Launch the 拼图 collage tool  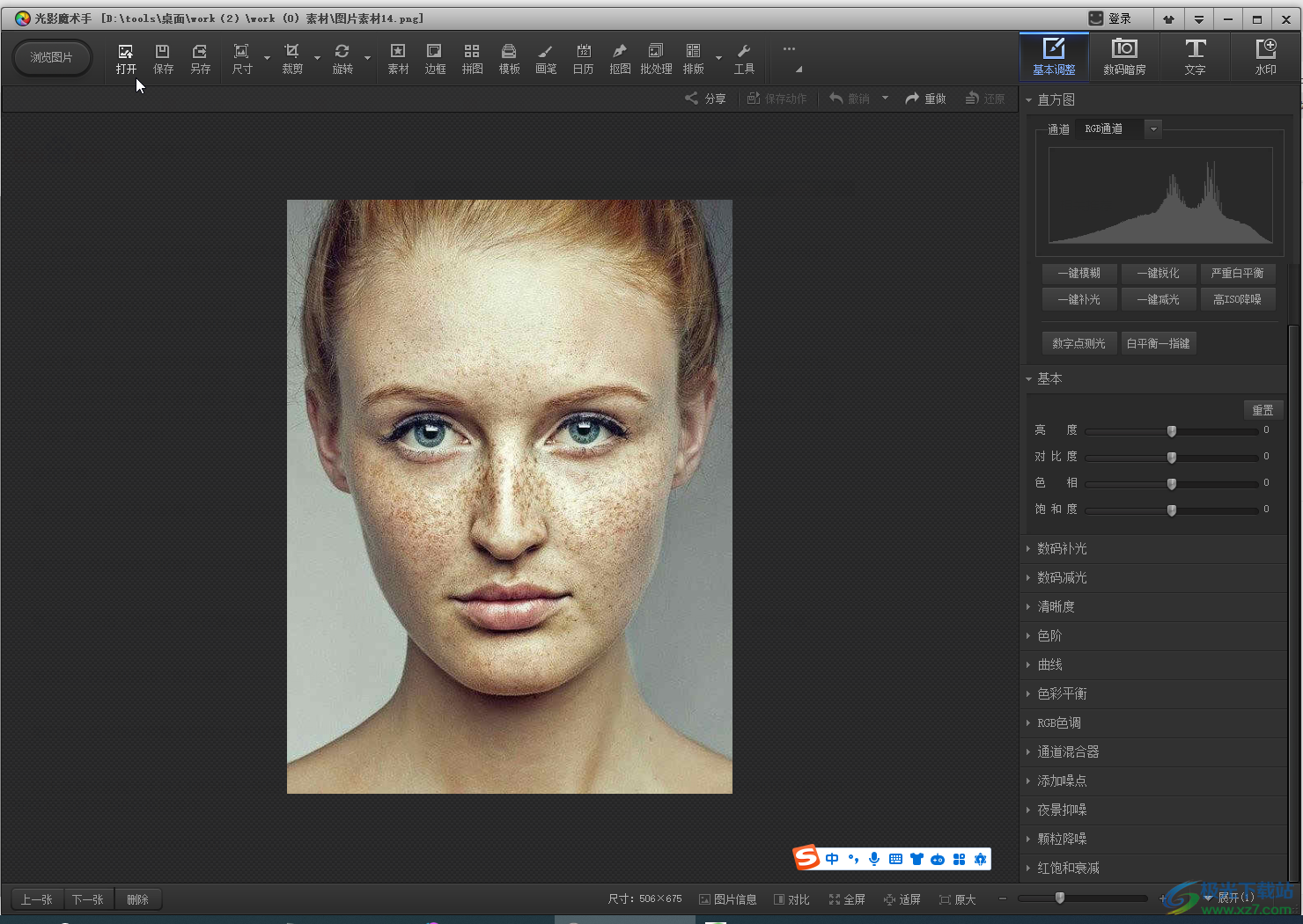point(472,59)
